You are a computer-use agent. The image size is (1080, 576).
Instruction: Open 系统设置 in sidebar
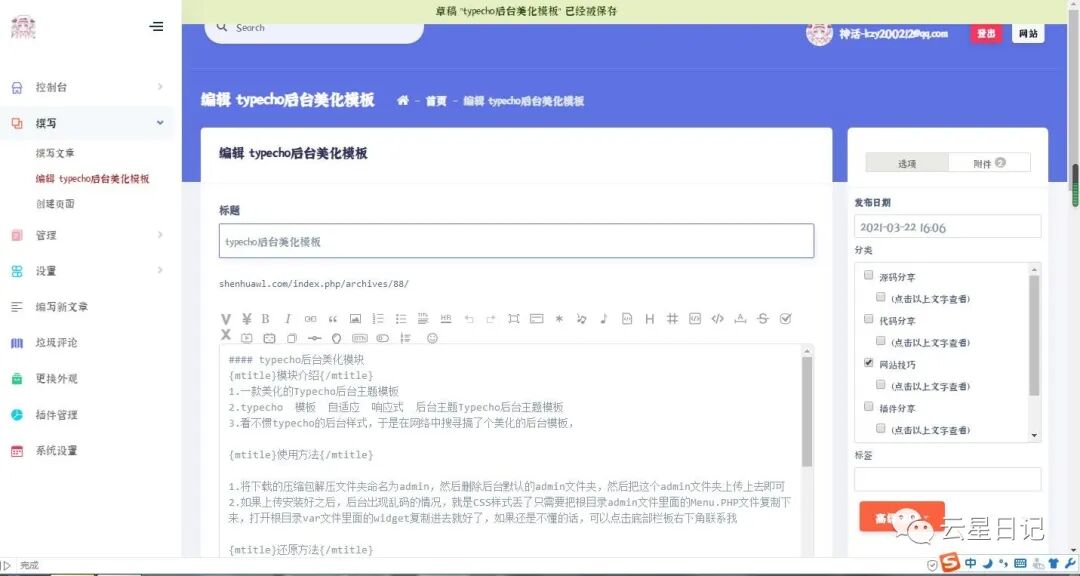click(56, 451)
